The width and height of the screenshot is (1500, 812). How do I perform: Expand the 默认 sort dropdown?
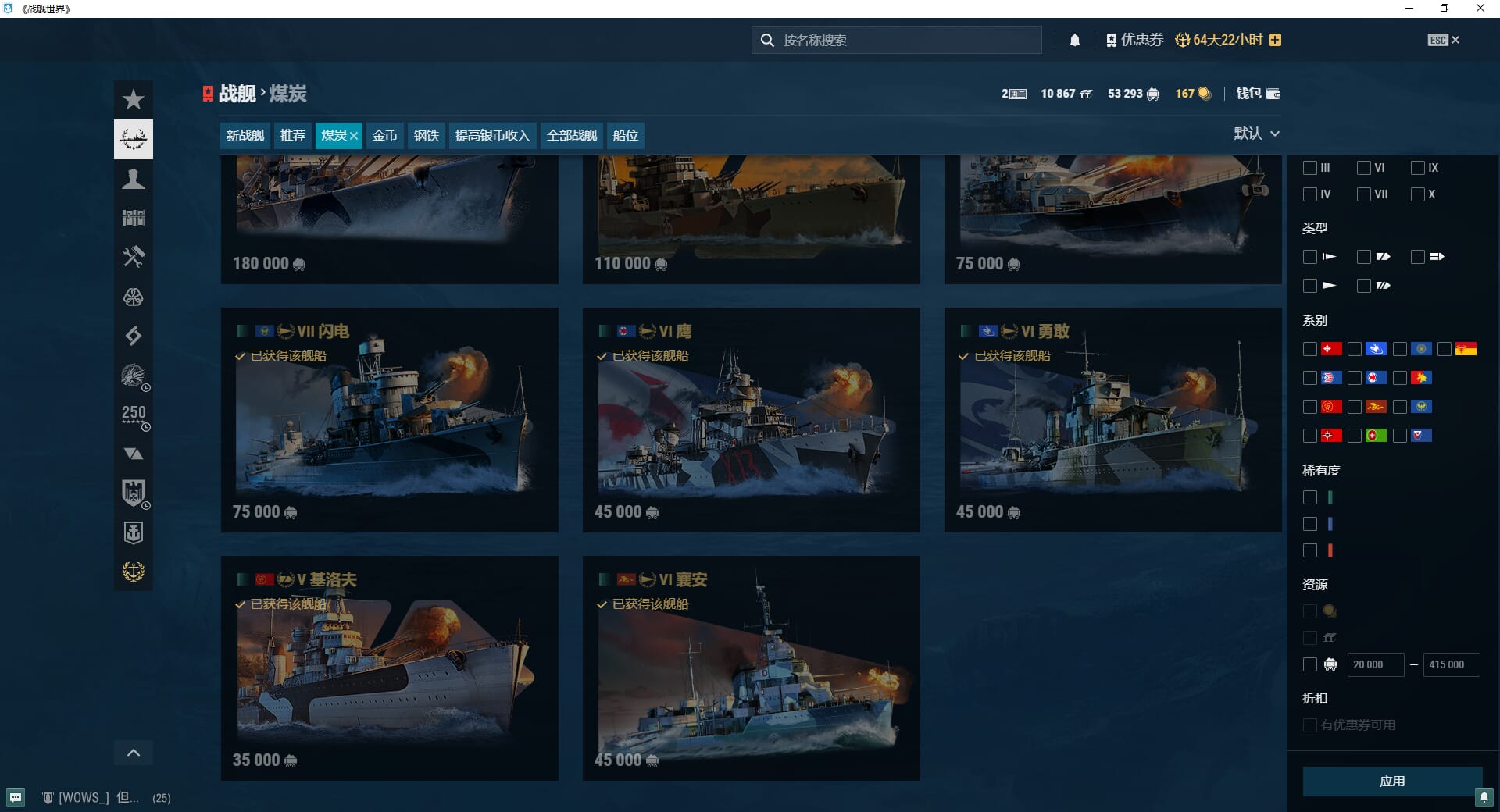[1256, 134]
